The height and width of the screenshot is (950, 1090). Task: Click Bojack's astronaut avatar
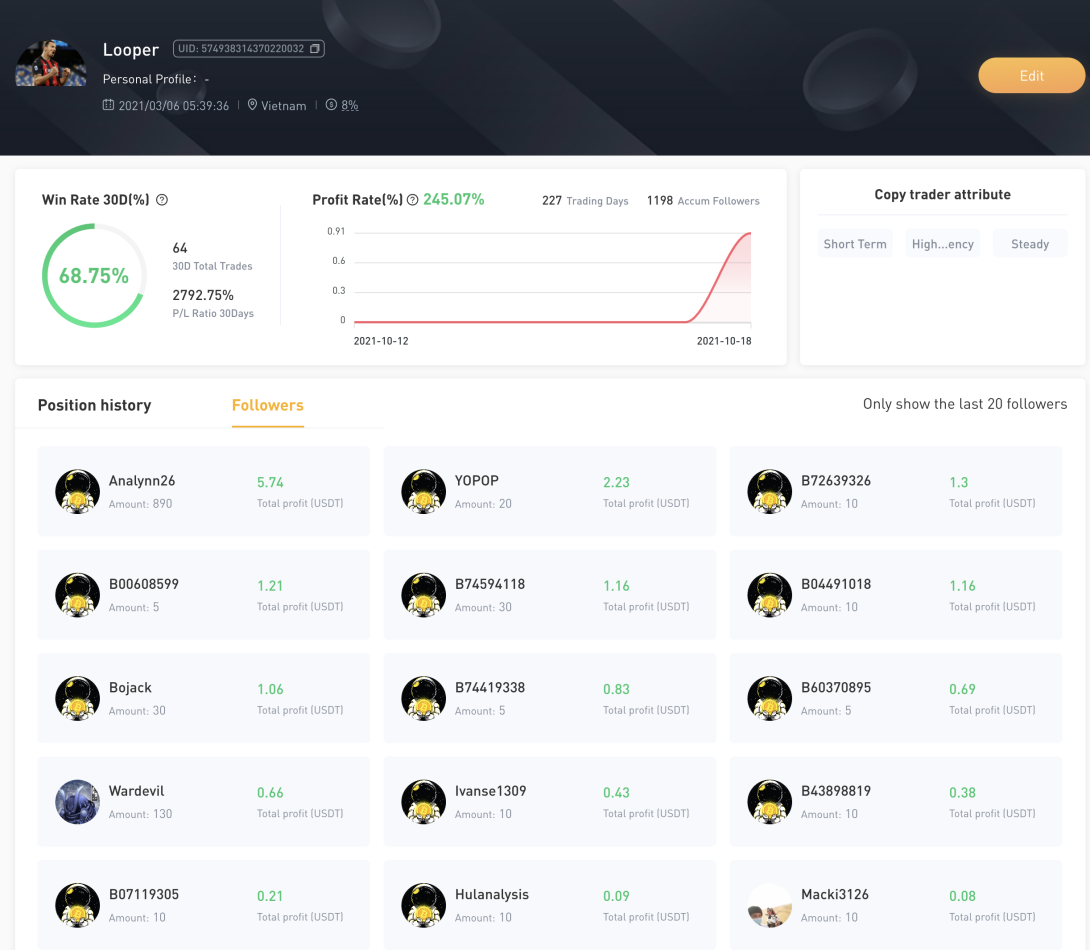[x=77, y=698]
